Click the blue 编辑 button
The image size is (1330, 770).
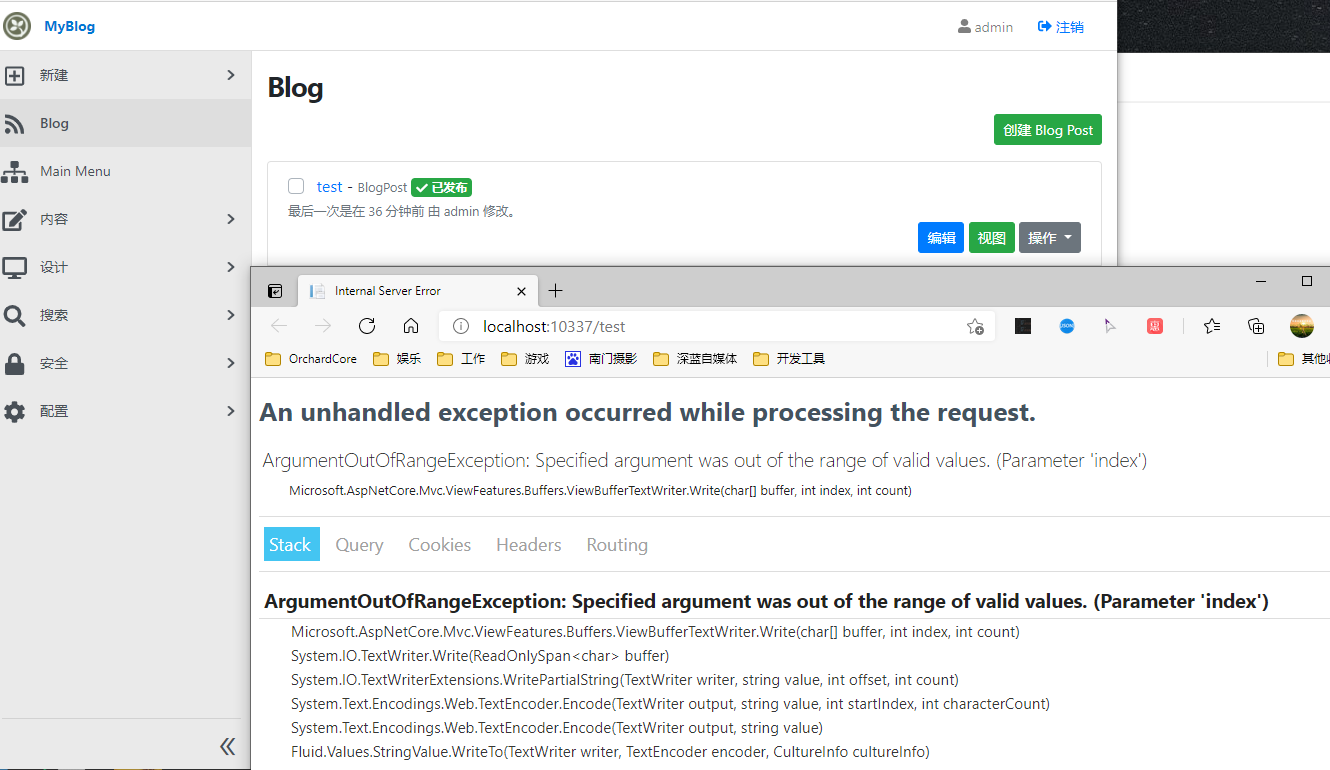pos(941,238)
